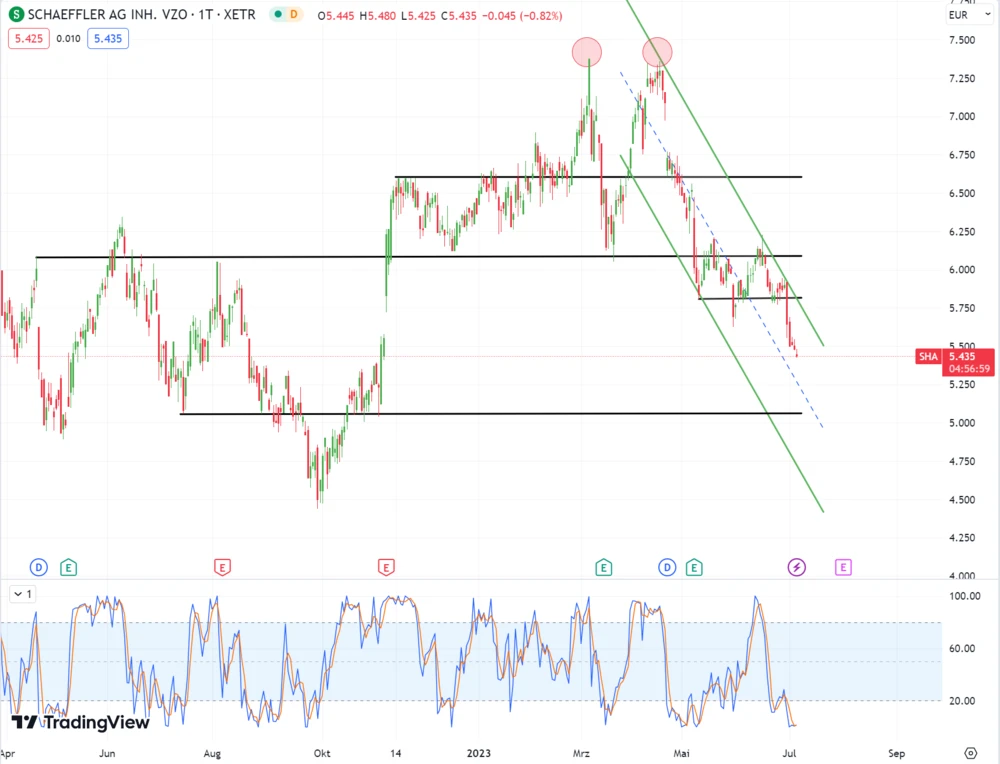Open chart settings gear icon at bottom right
This screenshot has width=1000, height=764.
coord(971,753)
